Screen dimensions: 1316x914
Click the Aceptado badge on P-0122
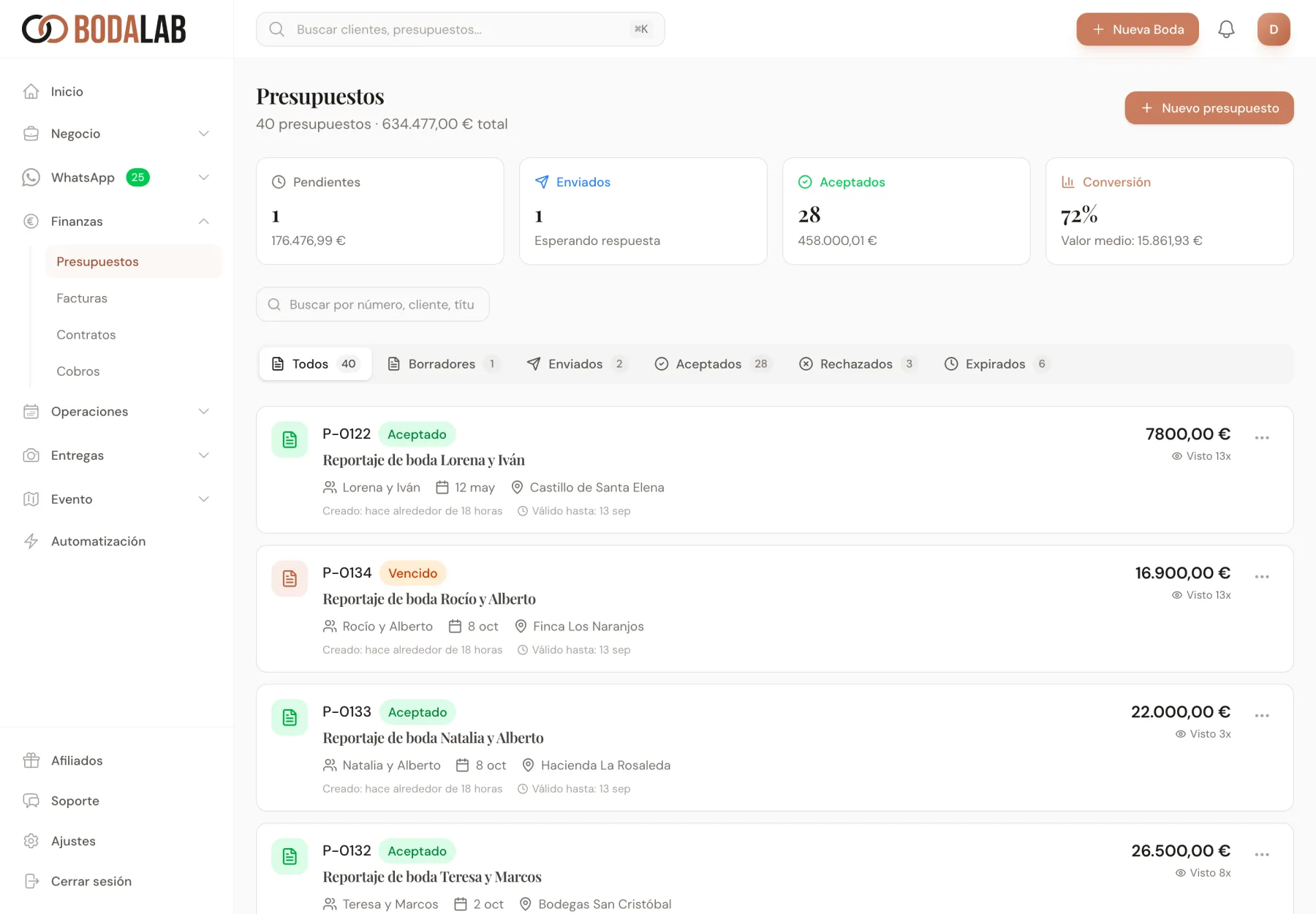[417, 434]
